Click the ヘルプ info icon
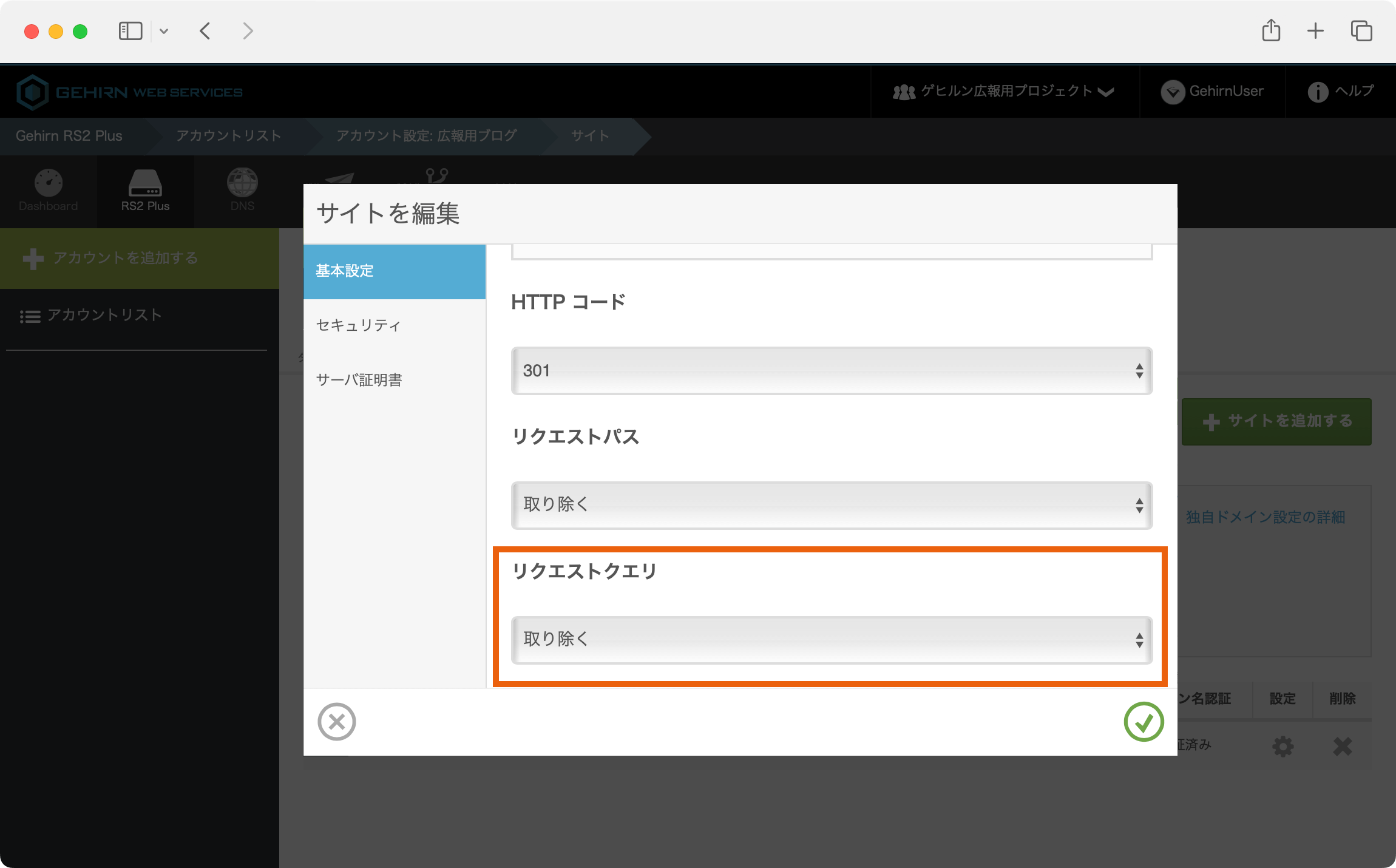1396x868 pixels. click(1318, 91)
